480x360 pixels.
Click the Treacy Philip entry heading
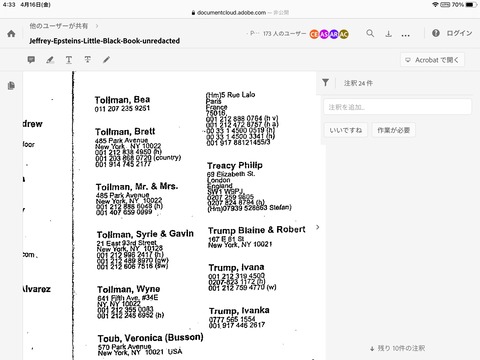(235, 165)
